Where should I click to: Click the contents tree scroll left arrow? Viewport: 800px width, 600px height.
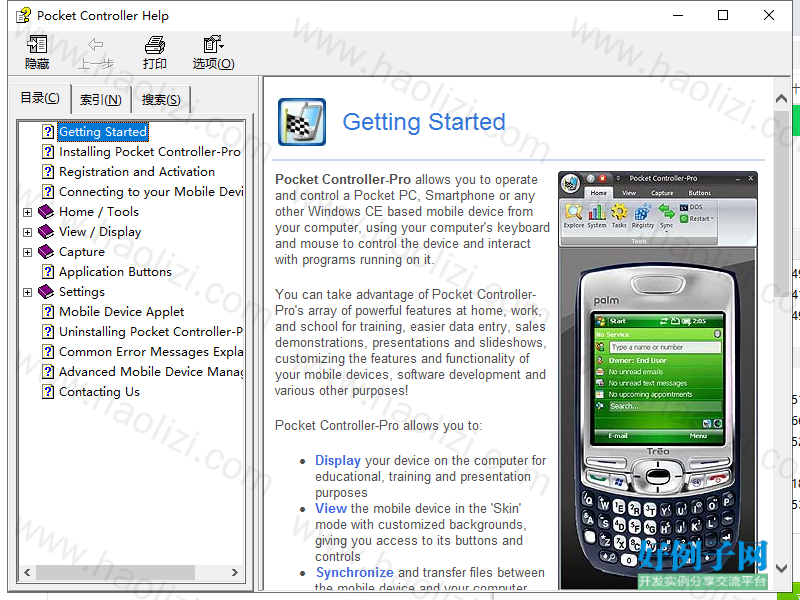[x=27, y=572]
